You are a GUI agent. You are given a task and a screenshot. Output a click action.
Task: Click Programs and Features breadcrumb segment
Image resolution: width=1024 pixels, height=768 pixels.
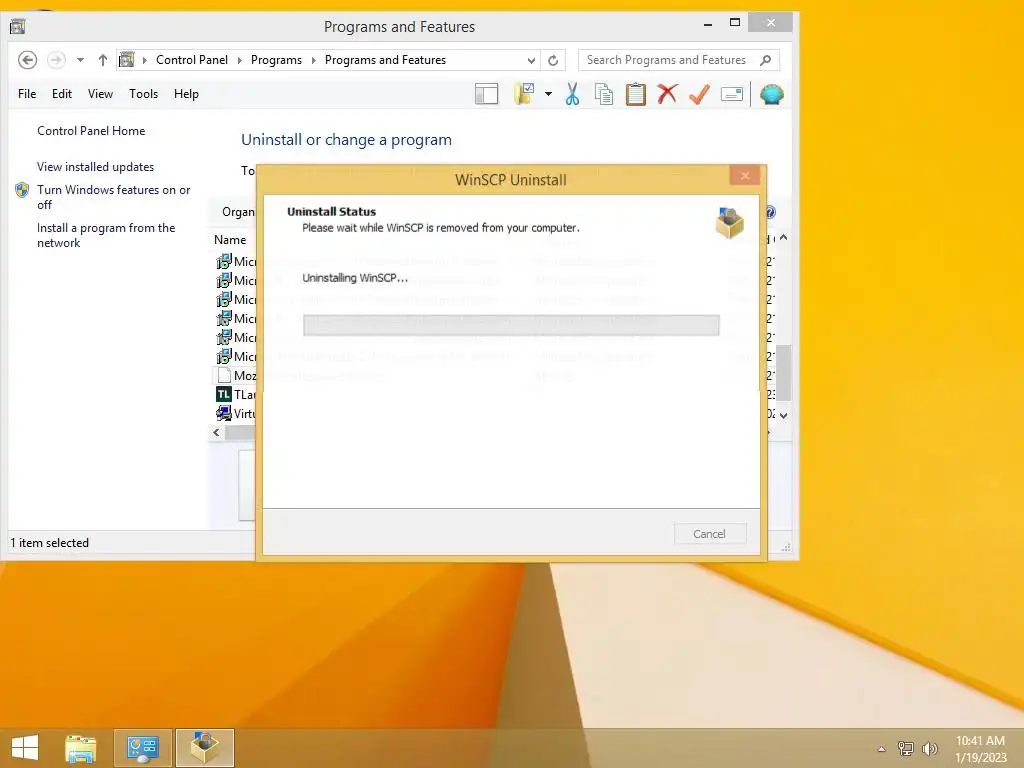385,60
